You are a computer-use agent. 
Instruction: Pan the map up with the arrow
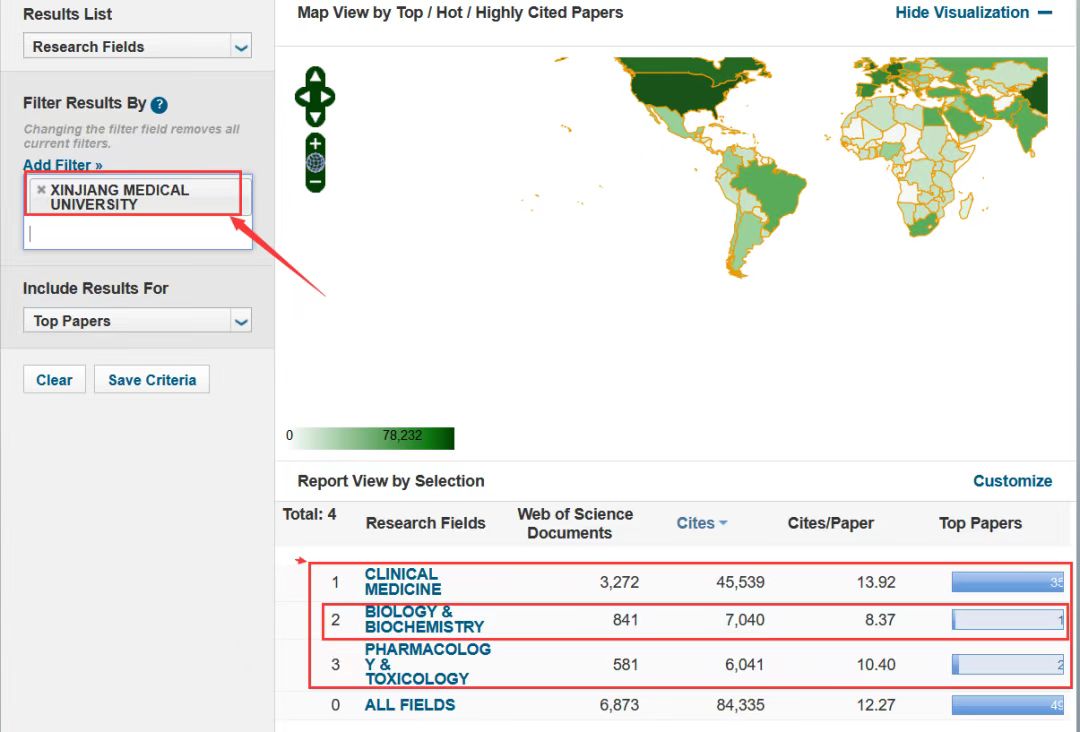tap(315, 76)
